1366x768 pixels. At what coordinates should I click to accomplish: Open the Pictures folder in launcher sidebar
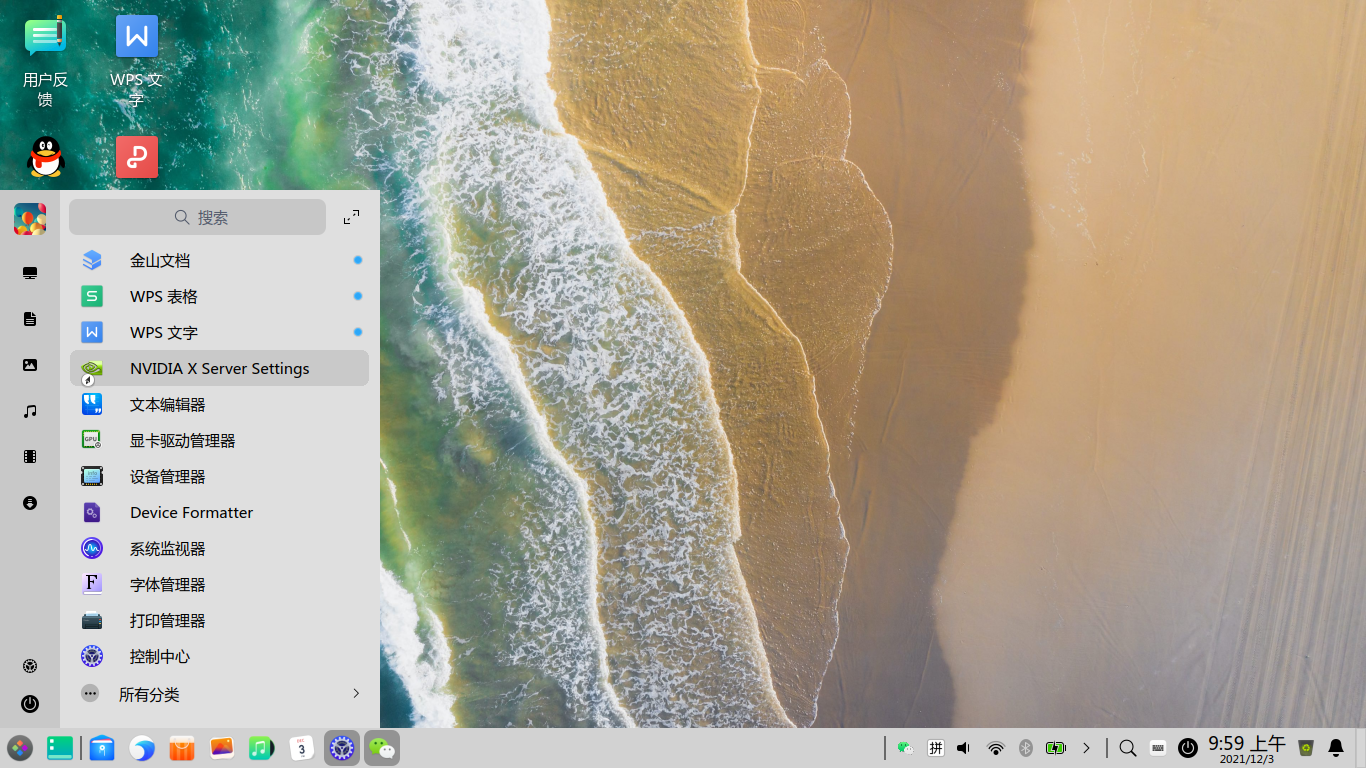(30, 365)
